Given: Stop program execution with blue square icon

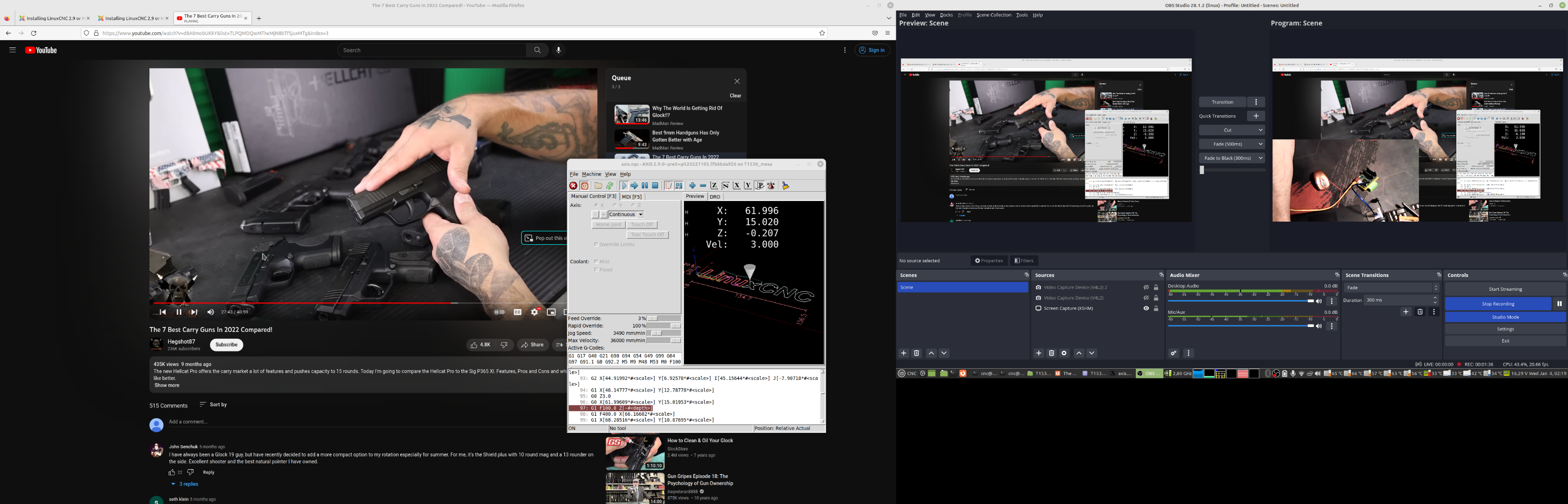Looking at the screenshot, I should (x=655, y=186).
